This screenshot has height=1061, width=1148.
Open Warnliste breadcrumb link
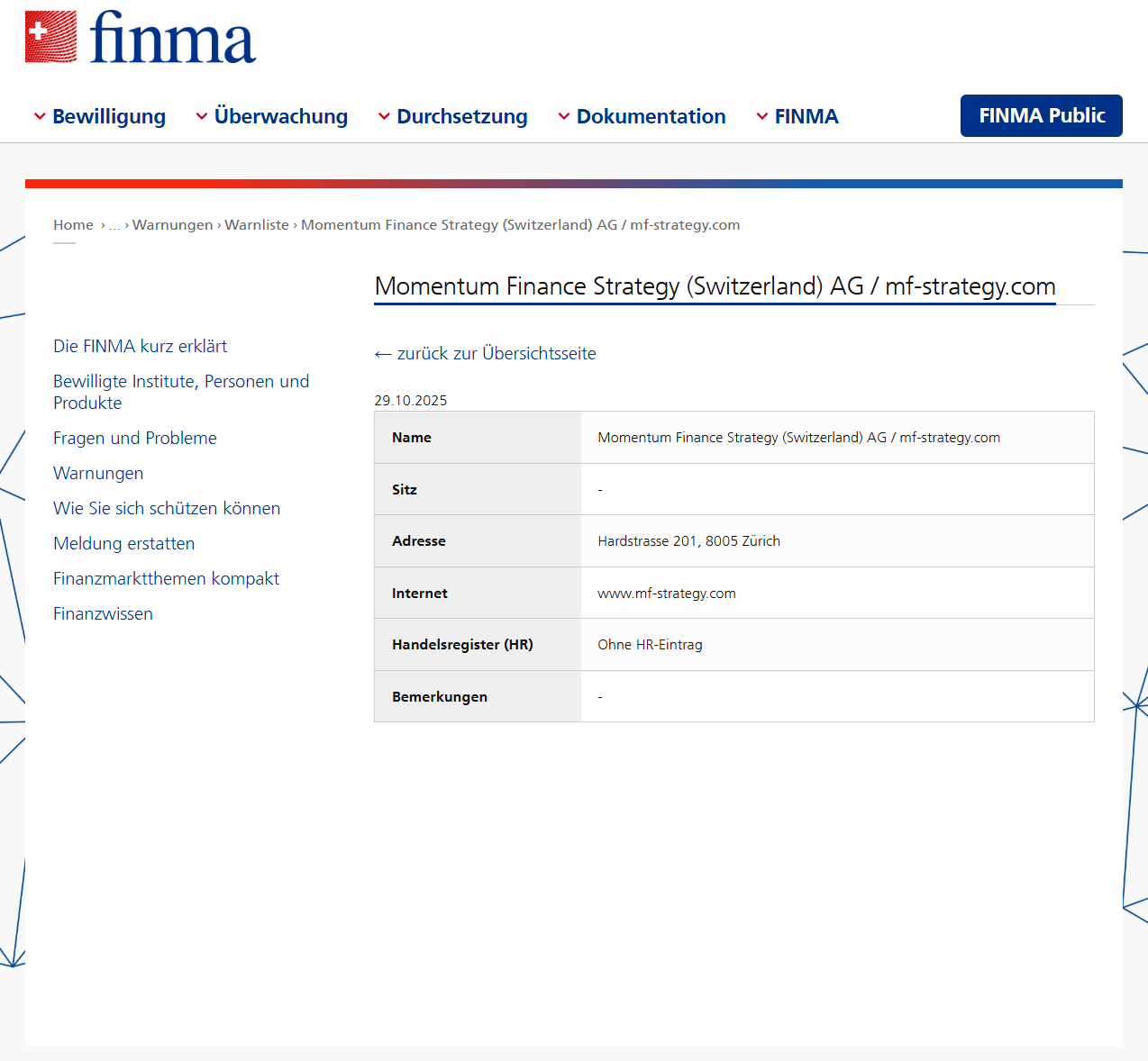tap(257, 225)
